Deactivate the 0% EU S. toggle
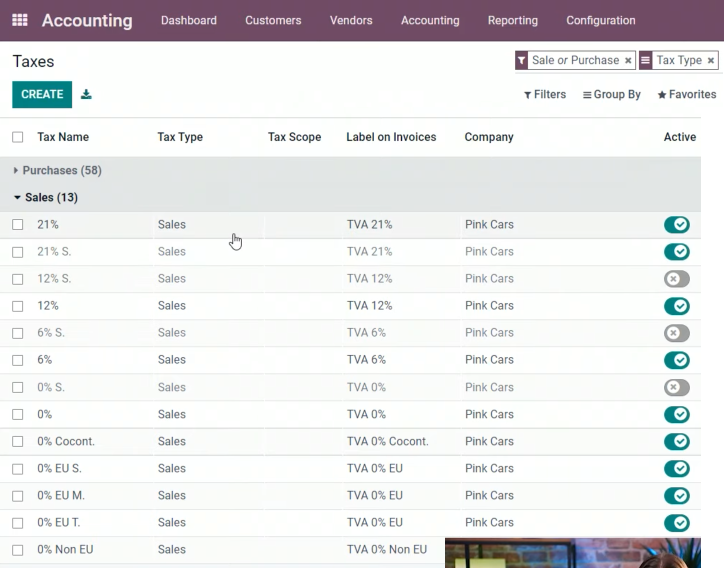Image resolution: width=724 pixels, height=568 pixels. [677, 469]
